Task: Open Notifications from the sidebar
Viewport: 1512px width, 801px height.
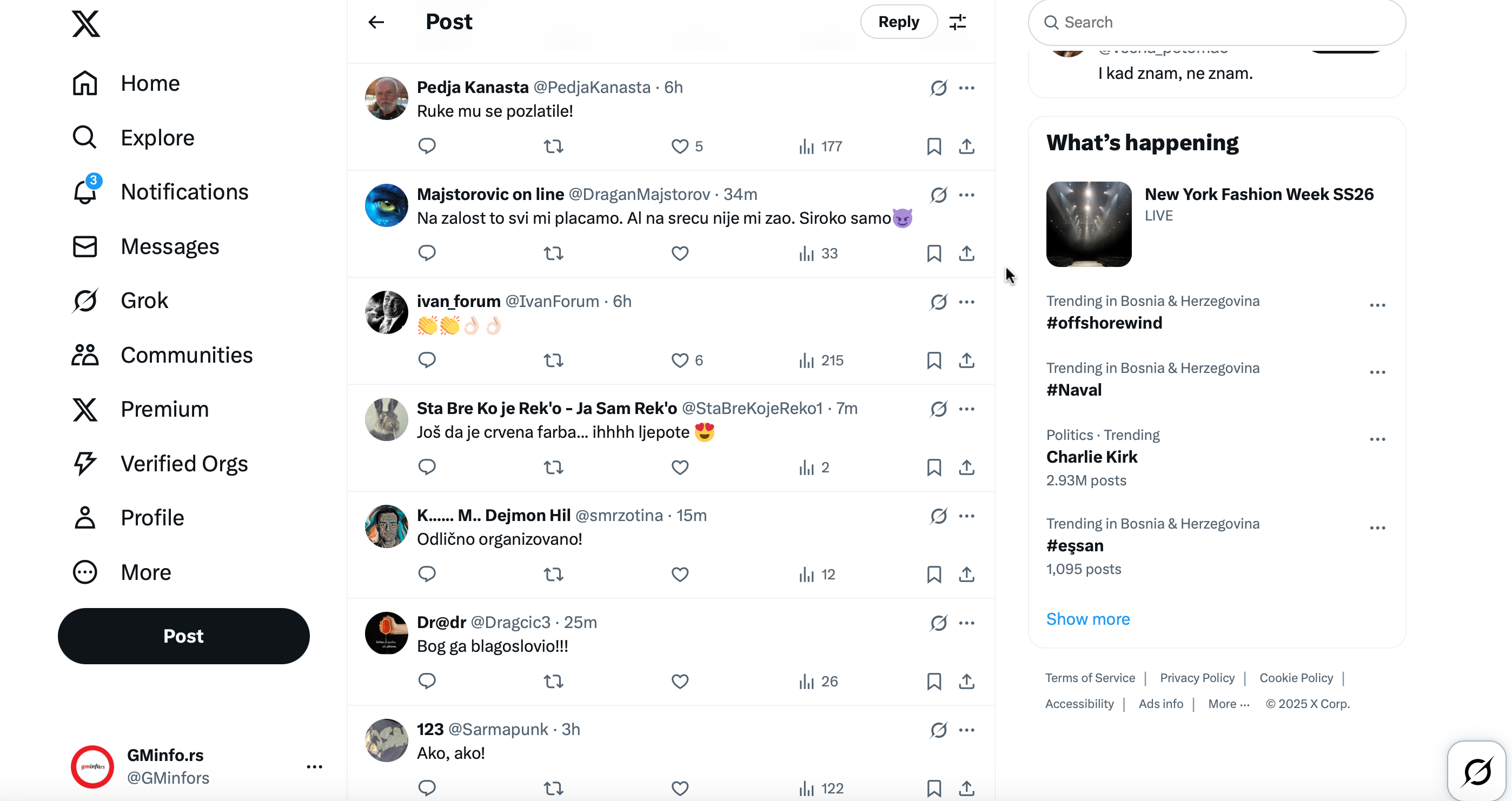Action: [x=184, y=192]
